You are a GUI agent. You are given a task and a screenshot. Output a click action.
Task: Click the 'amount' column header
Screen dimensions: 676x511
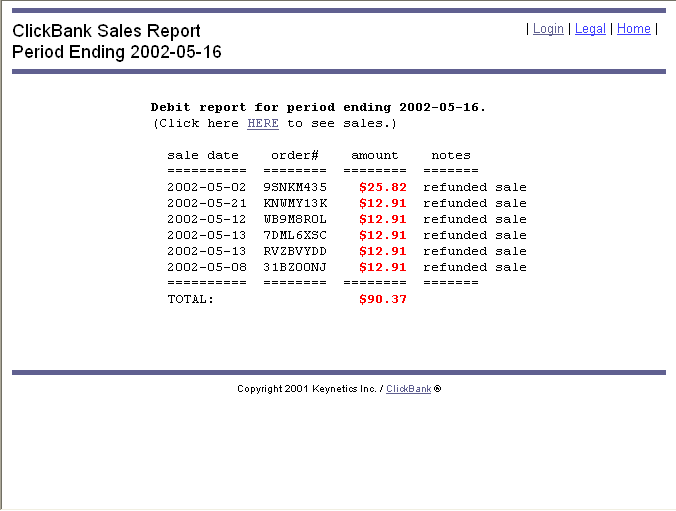tap(375, 155)
